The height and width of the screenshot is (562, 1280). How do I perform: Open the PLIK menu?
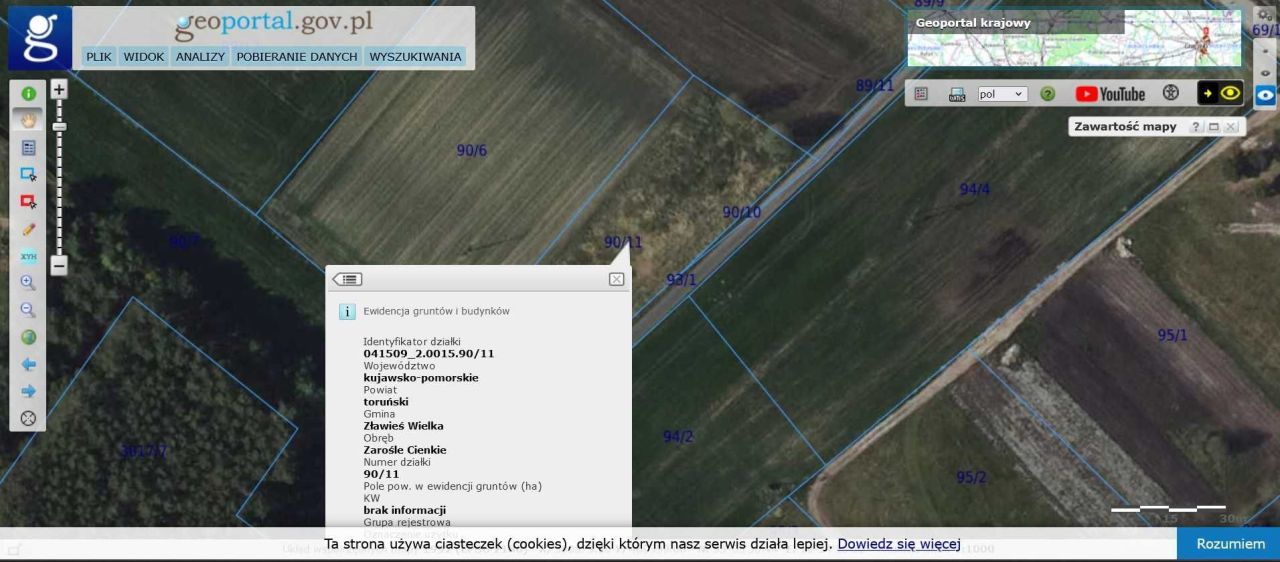(x=99, y=57)
